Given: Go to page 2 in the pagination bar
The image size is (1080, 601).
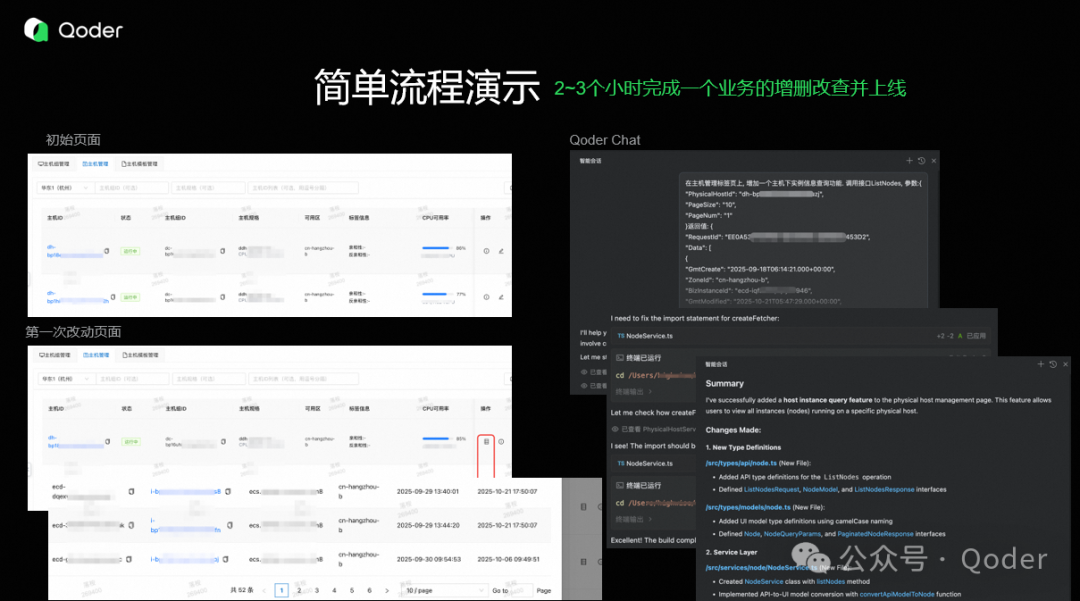Looking at the screenshot, I should pyautogui.click(x=298, y=590).
